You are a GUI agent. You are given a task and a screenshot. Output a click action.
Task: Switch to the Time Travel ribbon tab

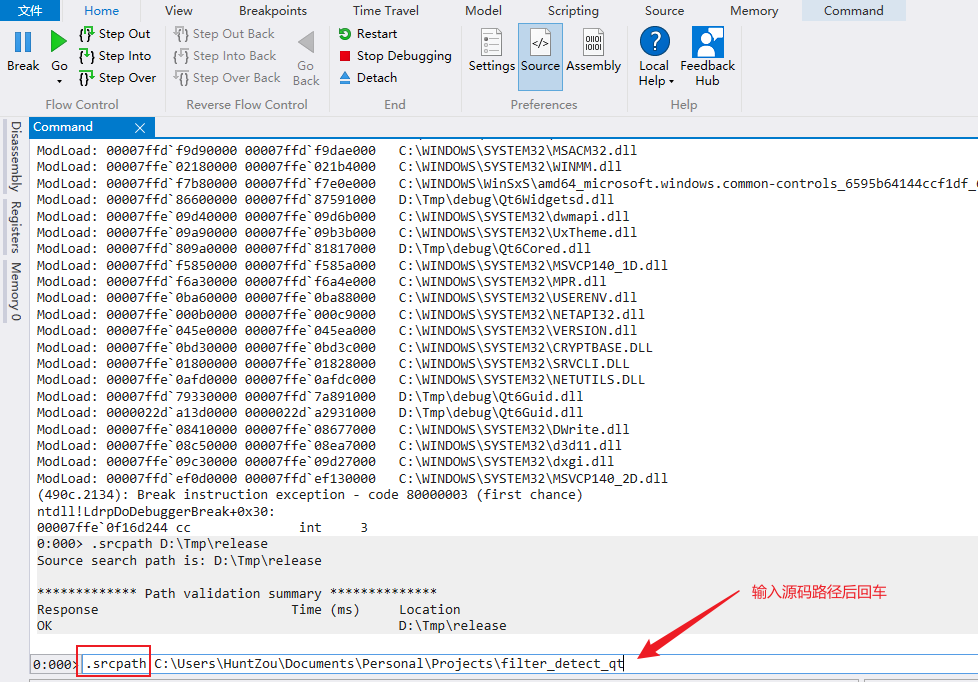386,11
